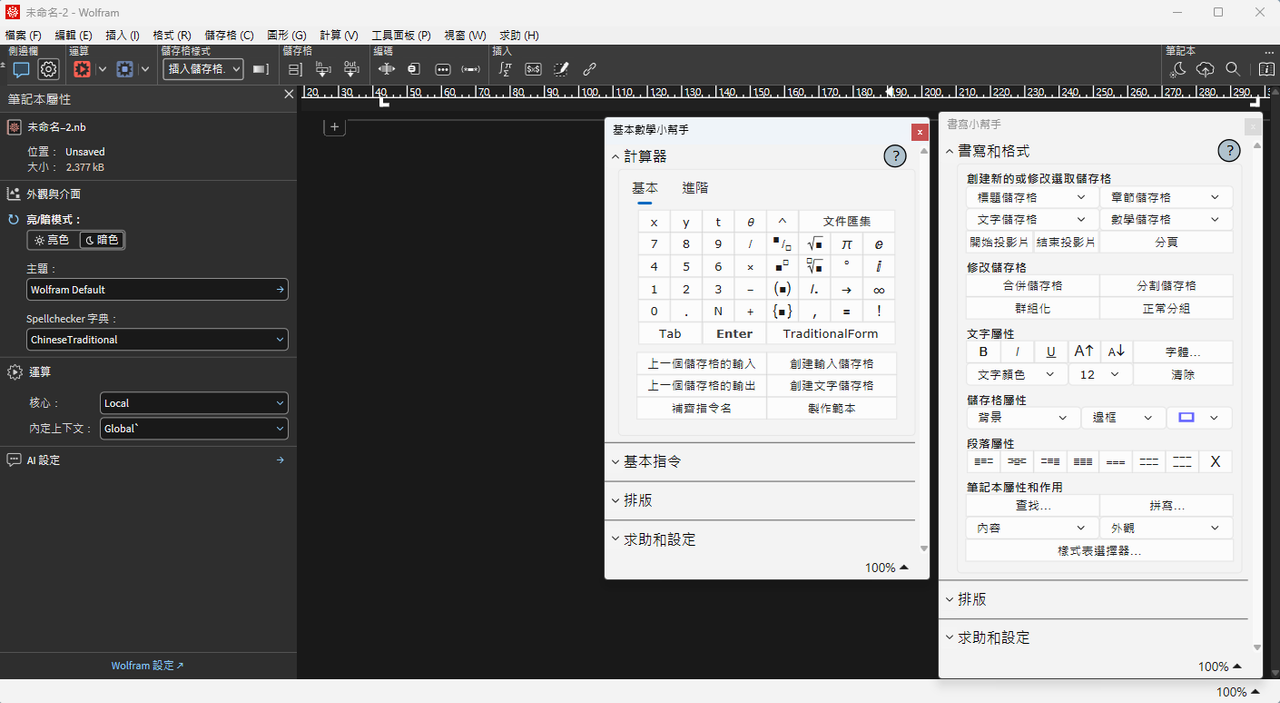Click the insert input cell 'In' icon
The image size is (1280, 703).
(323, 69)
